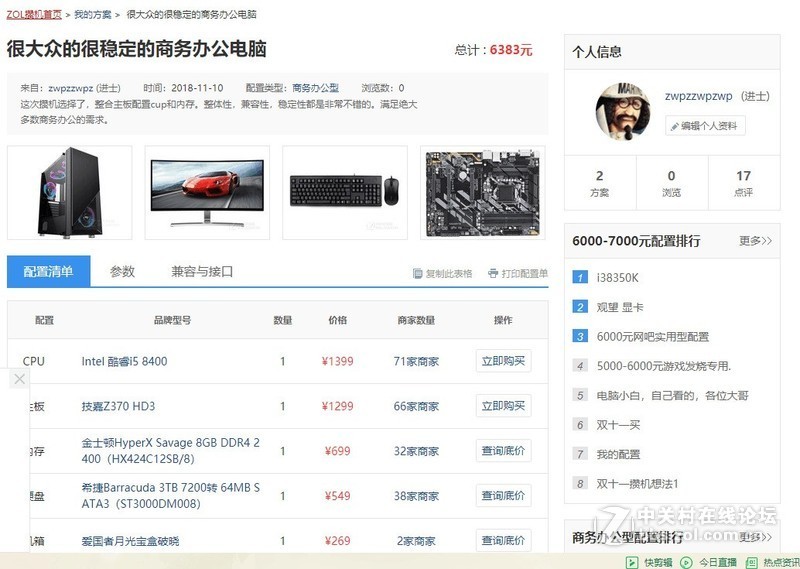Click author zwpzzwpz in the info bar
This screenshot has width=800, height=569.
(x=70, y=88)
